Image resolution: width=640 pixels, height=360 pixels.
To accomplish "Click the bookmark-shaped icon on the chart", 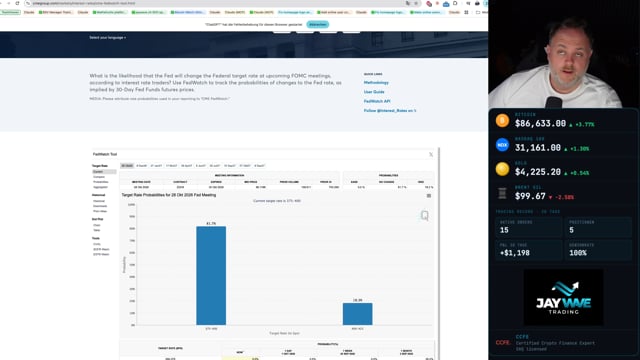I will pyautogui.click(x=425, y=215).
